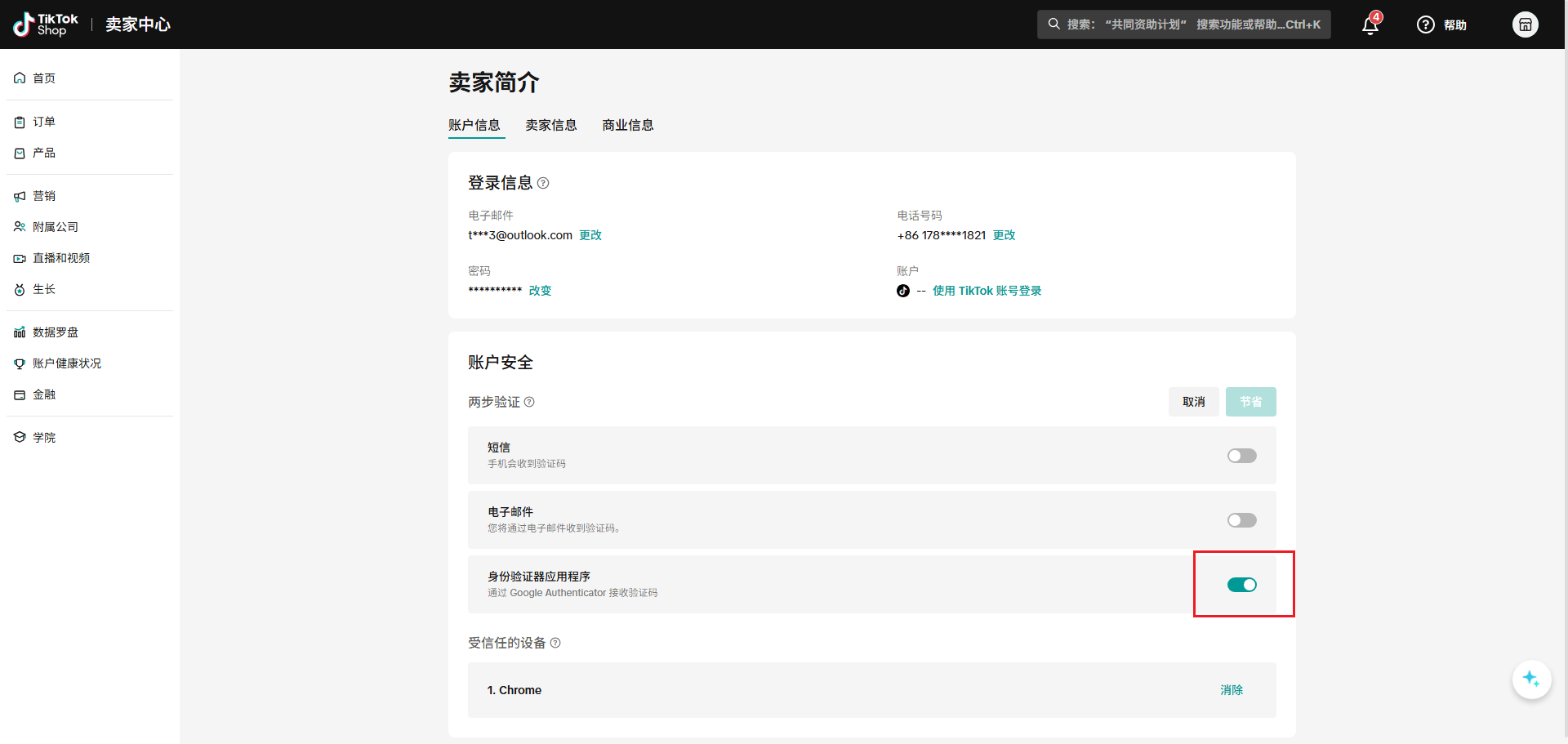Click the TikTok Shop logo
This screenshot has width=1568, height=744.
click(46, 25)
